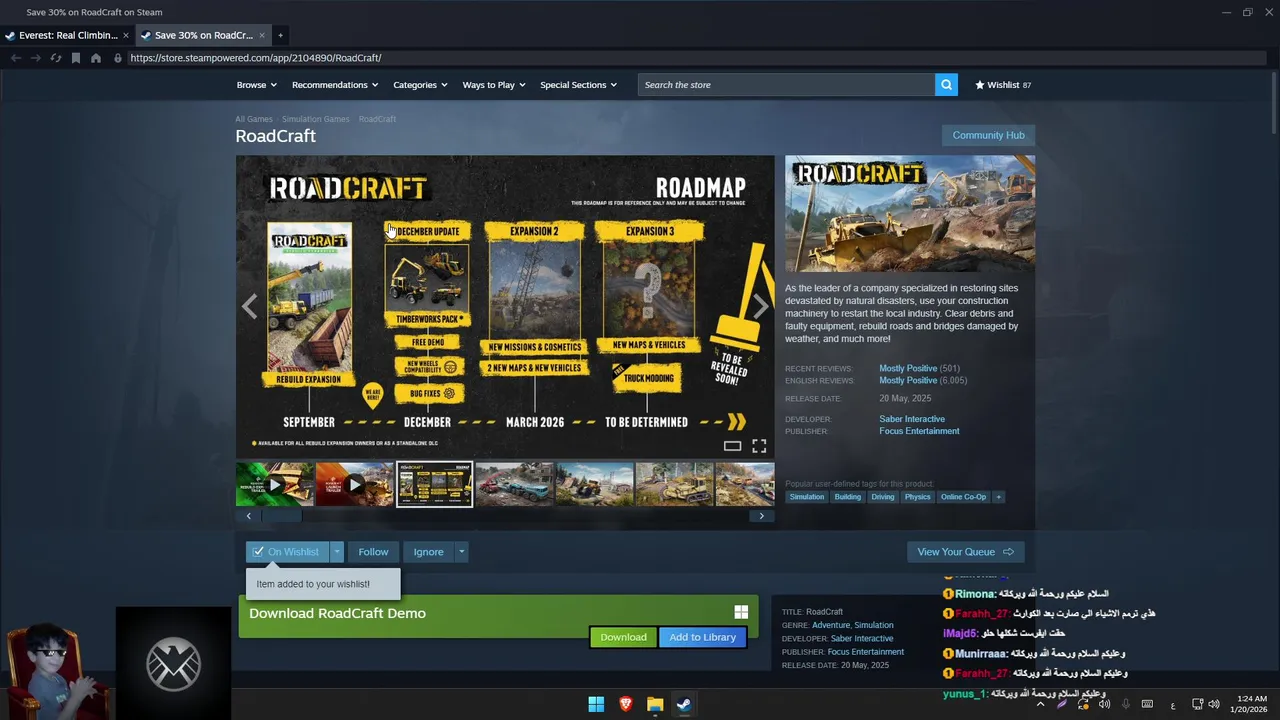Open the Special Sections dropdown
Viewport: 1280px width, 720px height.
pos(579,85)
